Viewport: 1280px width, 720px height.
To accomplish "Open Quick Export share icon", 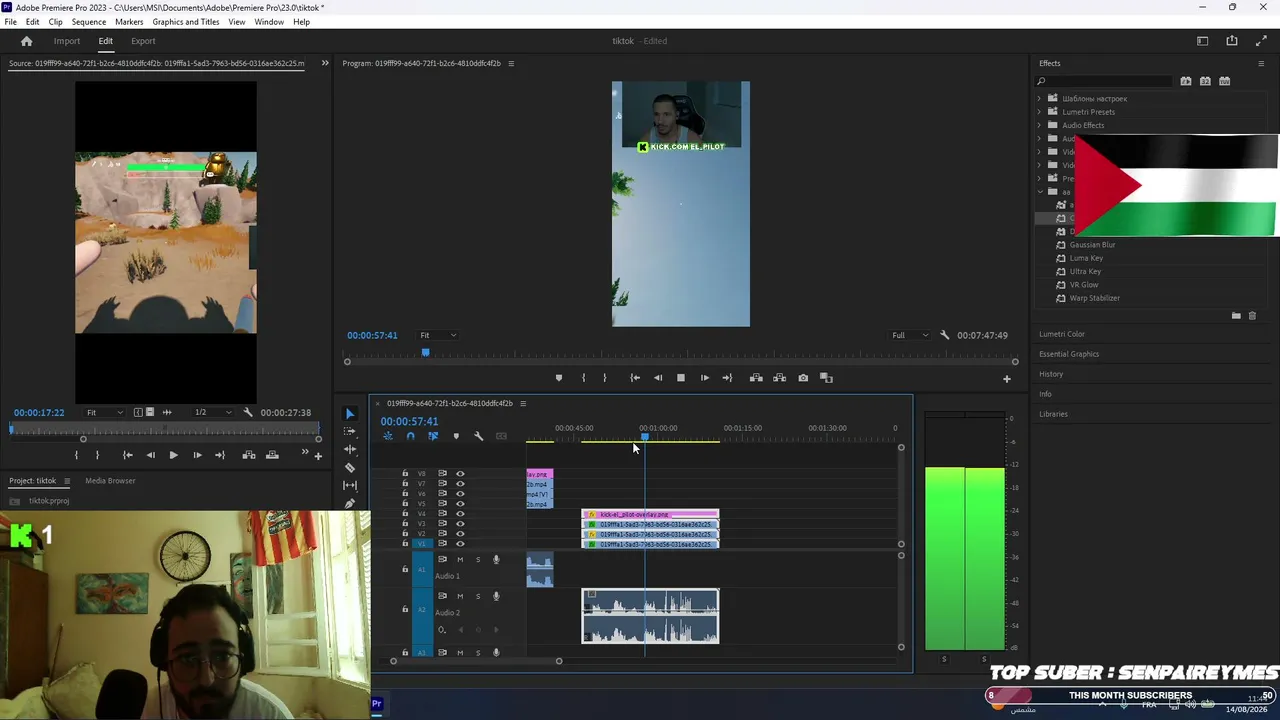I will [x=1232, y=41].
